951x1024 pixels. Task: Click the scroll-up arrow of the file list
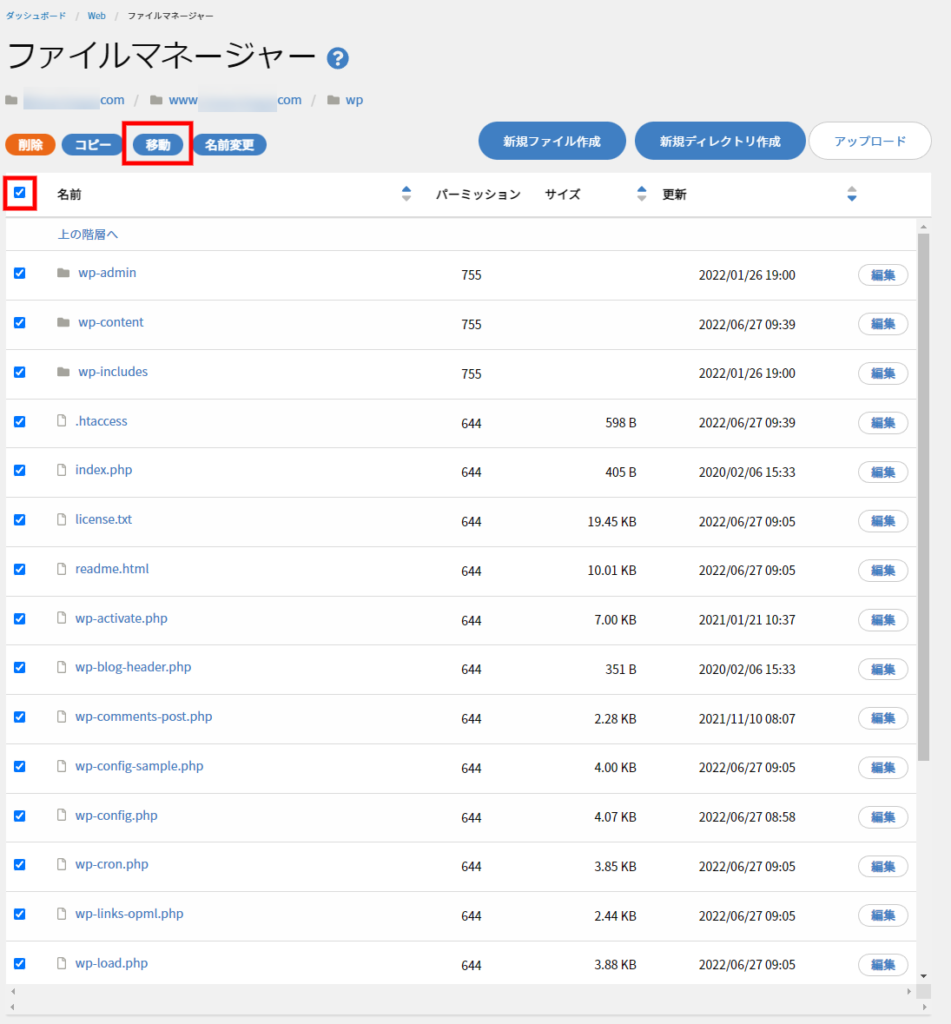(x=924, y=227)
